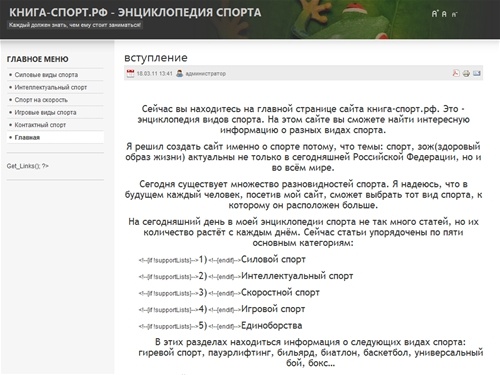Screen dimensions: 500x375
Task: Click list entry Игровой спорт
Action: pos(273,309)
